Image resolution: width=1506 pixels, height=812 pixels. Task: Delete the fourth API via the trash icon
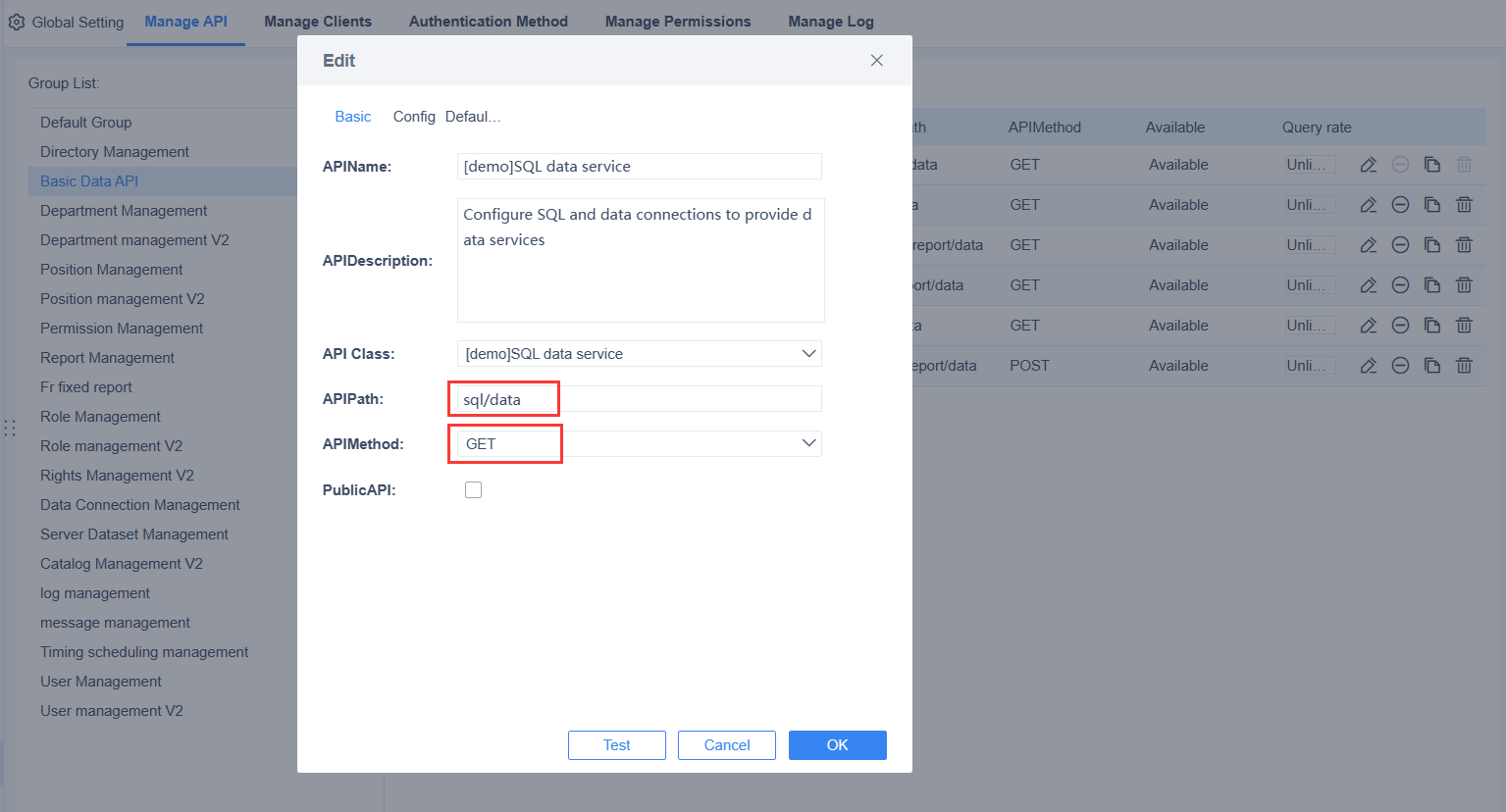(1464, 284)
